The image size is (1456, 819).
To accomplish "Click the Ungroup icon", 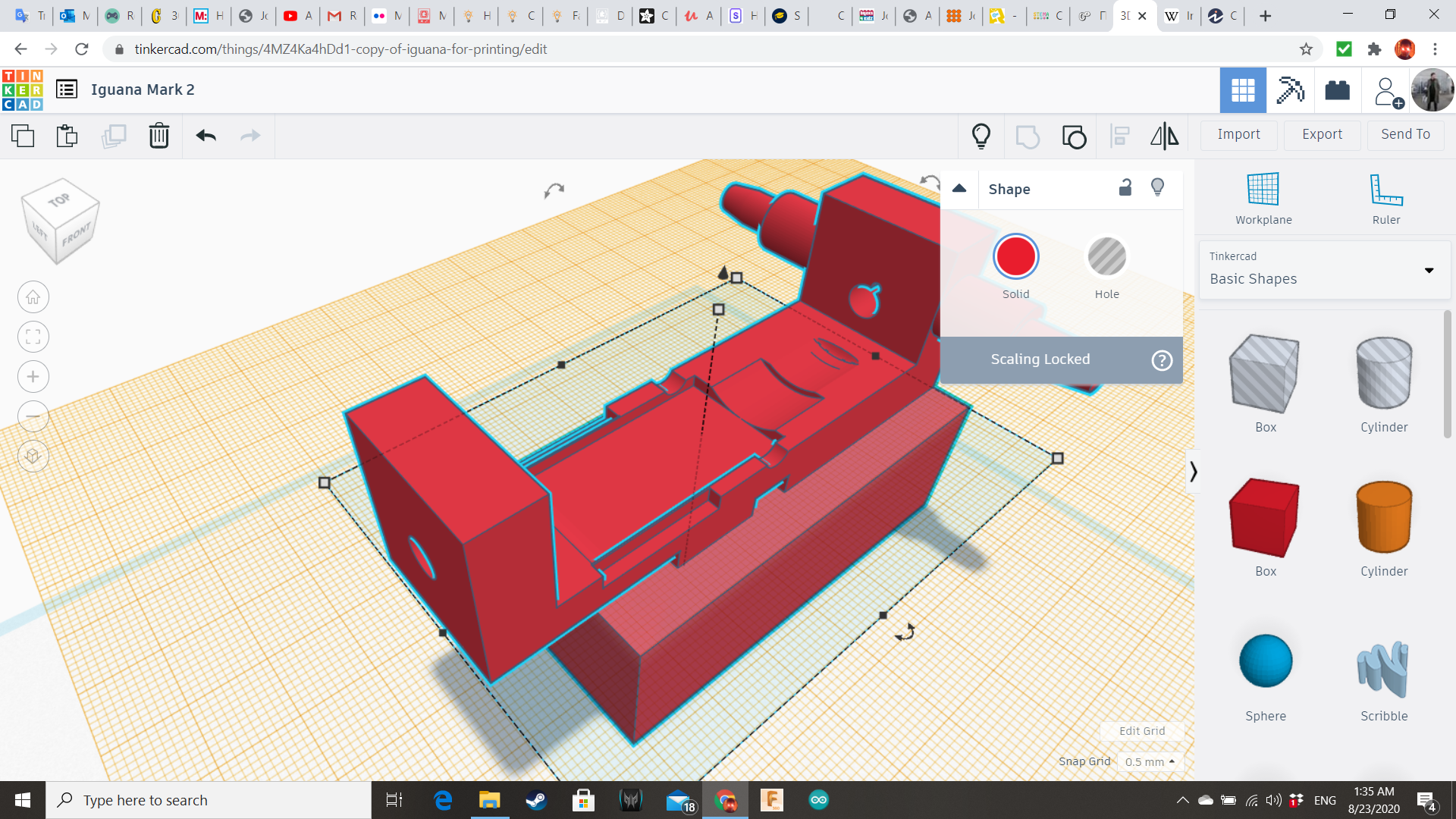I will click(1074, 136).
